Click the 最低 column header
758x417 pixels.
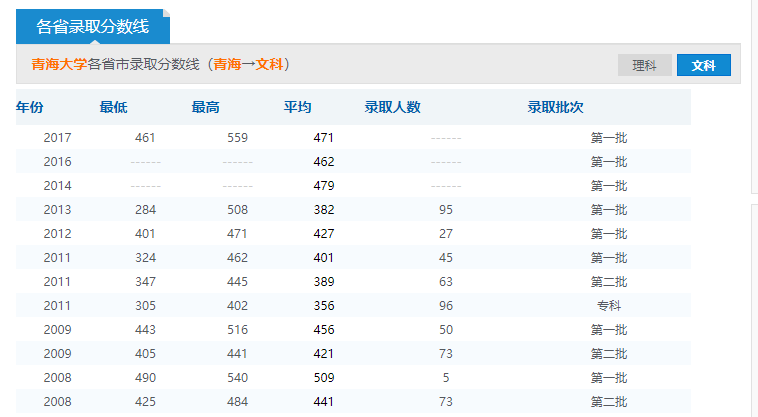[x=113, y=107]
